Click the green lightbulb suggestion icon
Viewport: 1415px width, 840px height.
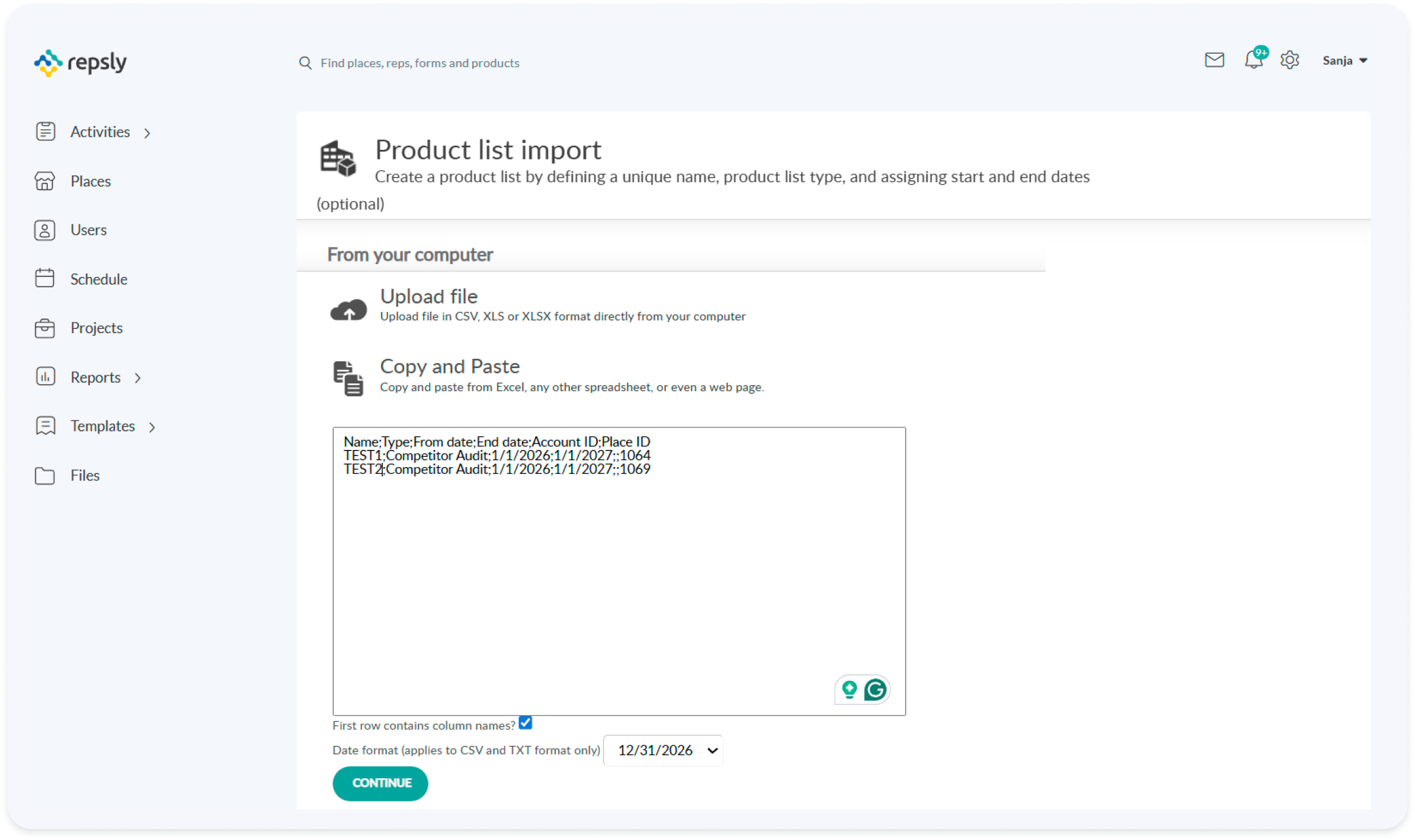tap(849, 690)
